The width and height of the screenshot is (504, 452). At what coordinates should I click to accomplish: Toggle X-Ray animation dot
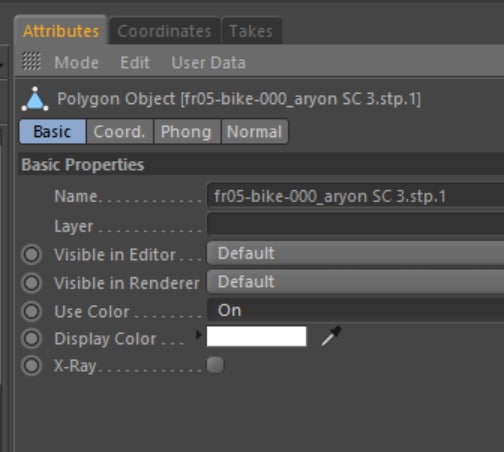[x=31, y=366]
